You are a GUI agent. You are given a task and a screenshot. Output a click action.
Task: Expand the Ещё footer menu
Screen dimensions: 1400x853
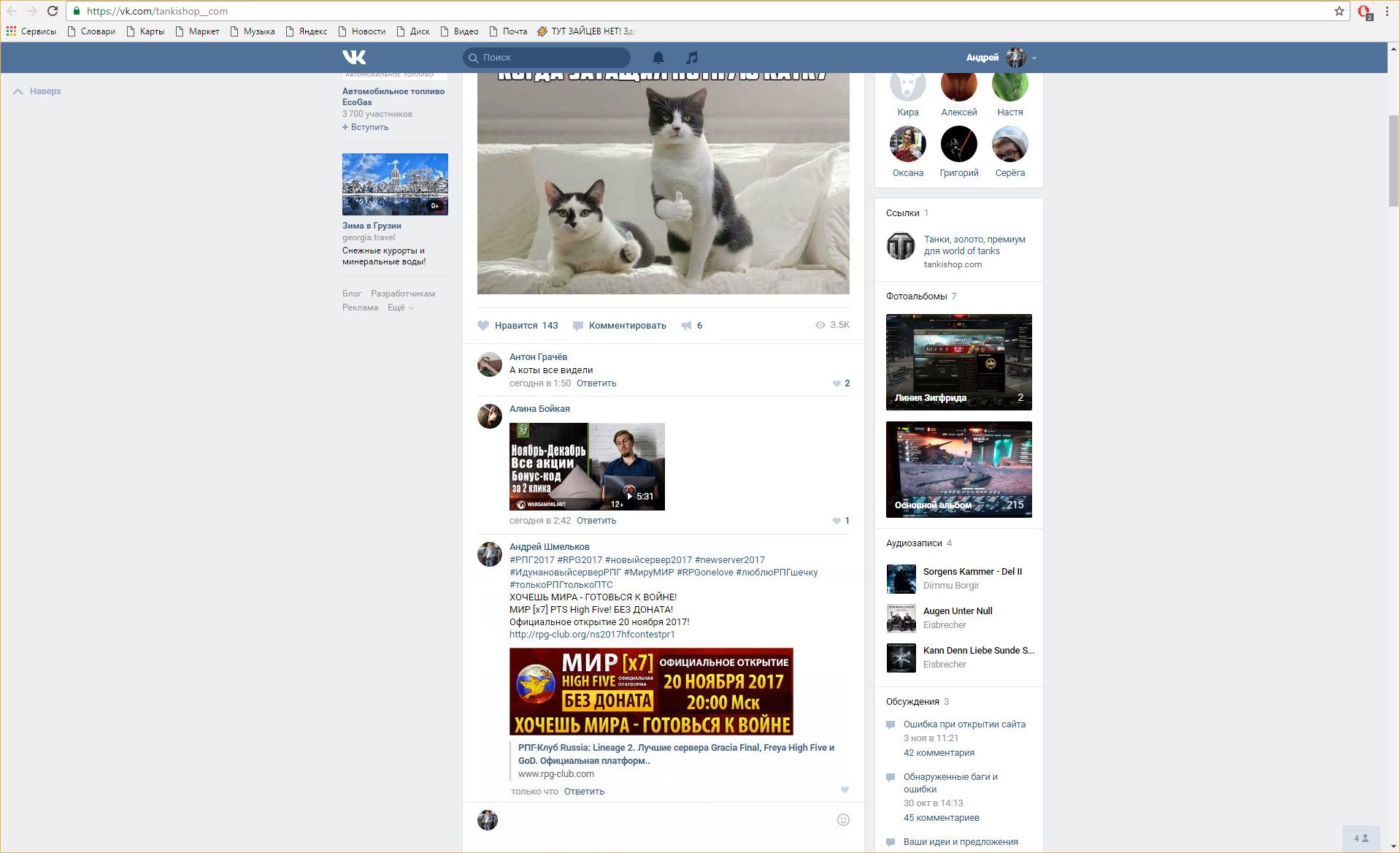coord(400,307)
